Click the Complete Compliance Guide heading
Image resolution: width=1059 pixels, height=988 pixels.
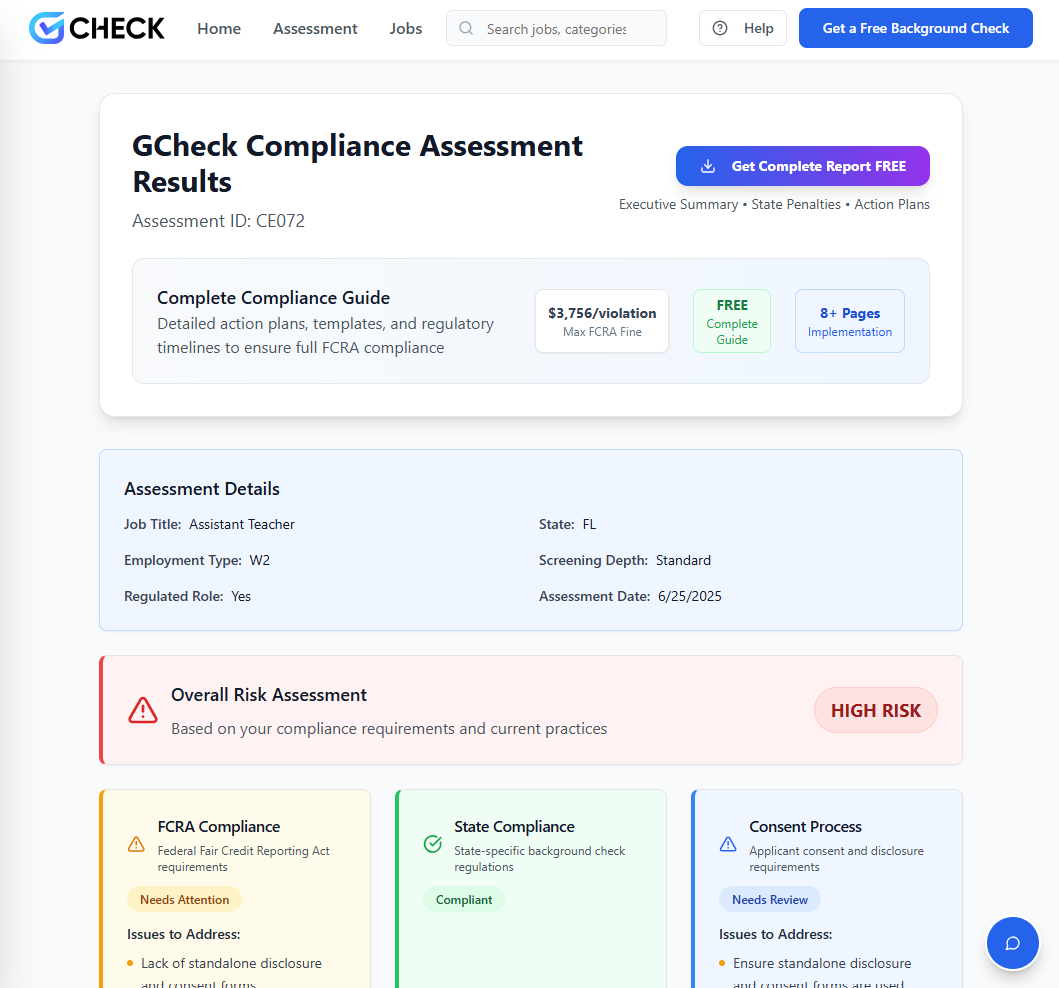274,298
